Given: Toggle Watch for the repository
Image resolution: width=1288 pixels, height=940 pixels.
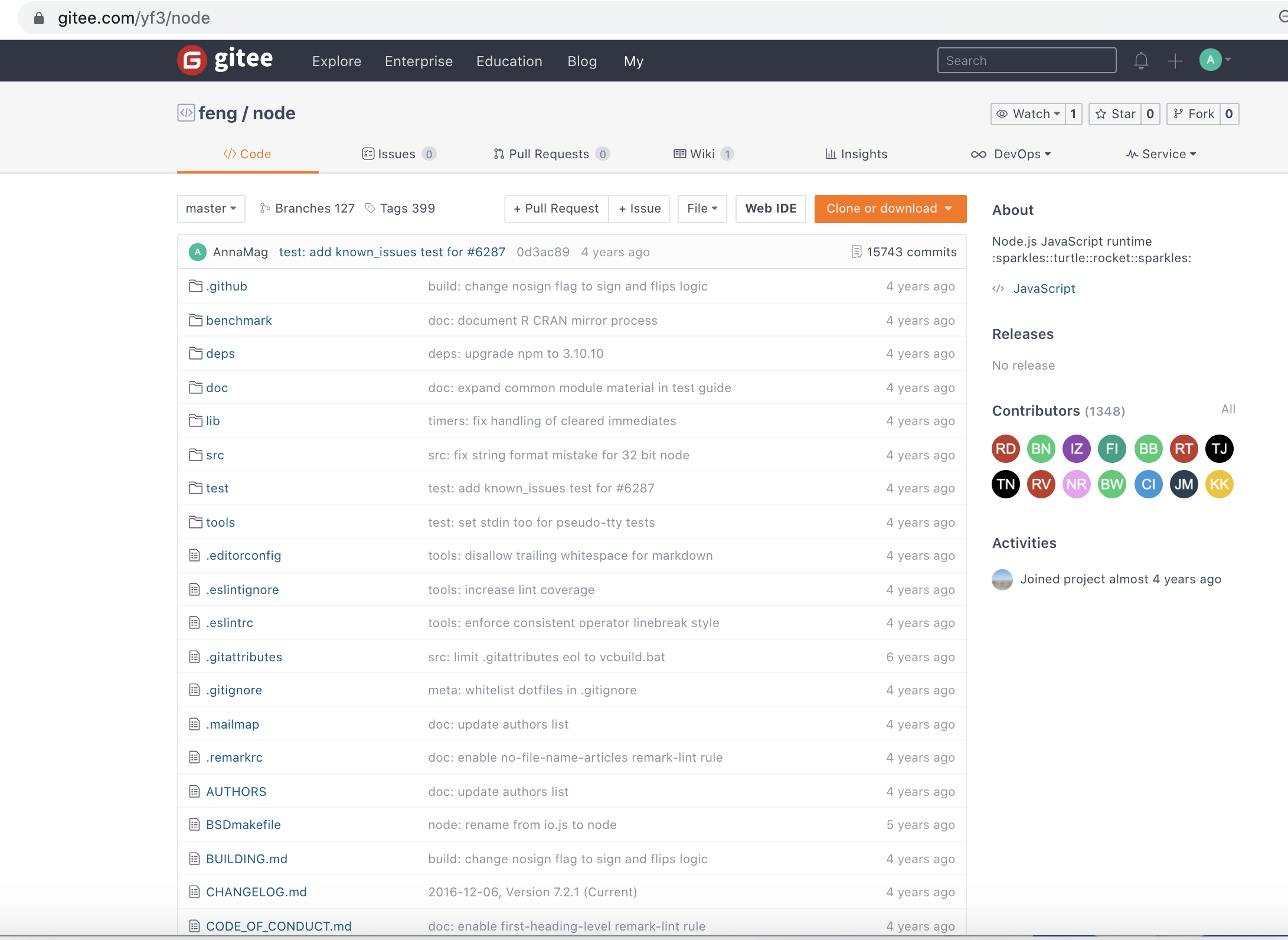Looking at the screenshot, I should (1028, 114).
